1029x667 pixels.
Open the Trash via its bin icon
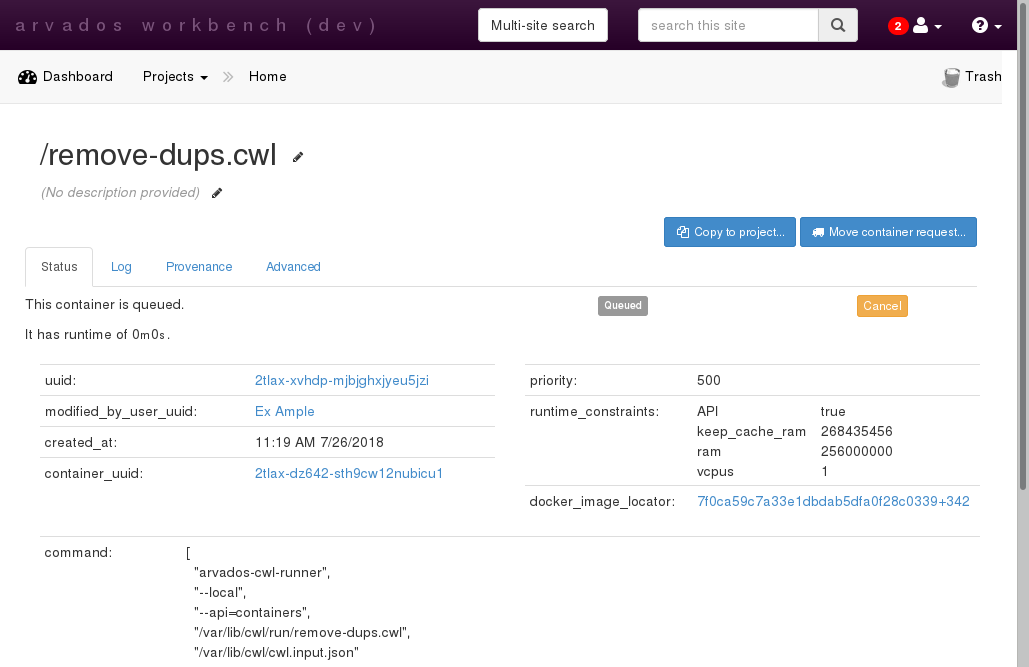[x=951, y=77]
